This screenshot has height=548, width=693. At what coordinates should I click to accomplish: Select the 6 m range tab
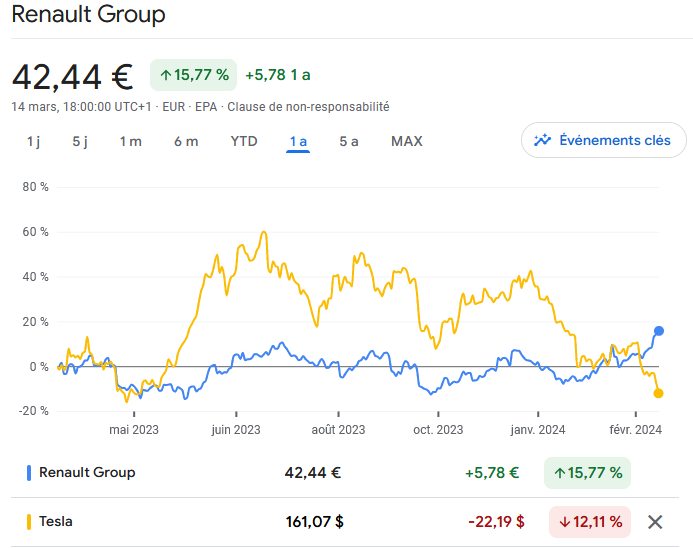(186, 141)
